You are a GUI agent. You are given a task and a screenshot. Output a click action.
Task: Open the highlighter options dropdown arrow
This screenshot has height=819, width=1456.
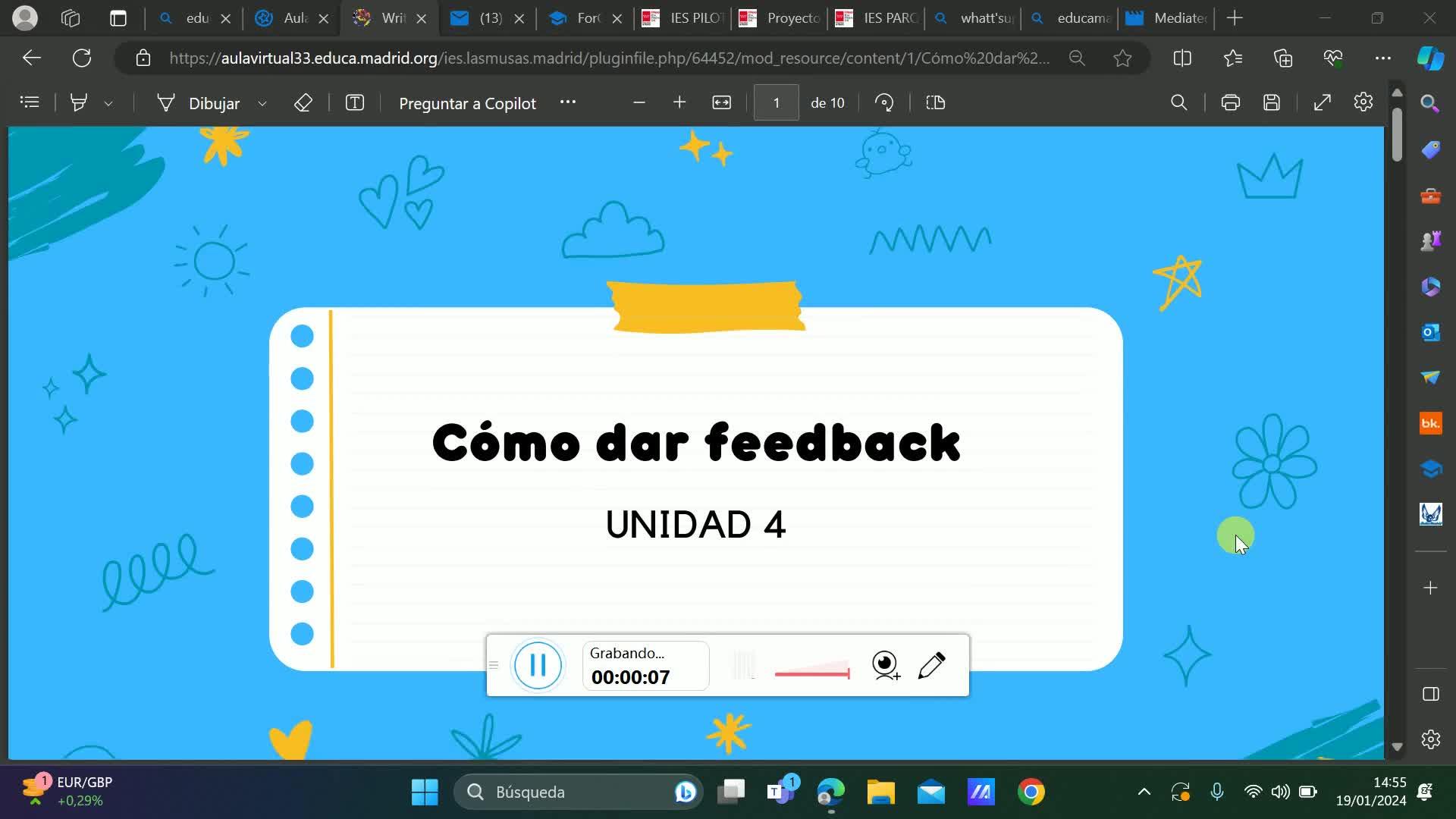108,104
